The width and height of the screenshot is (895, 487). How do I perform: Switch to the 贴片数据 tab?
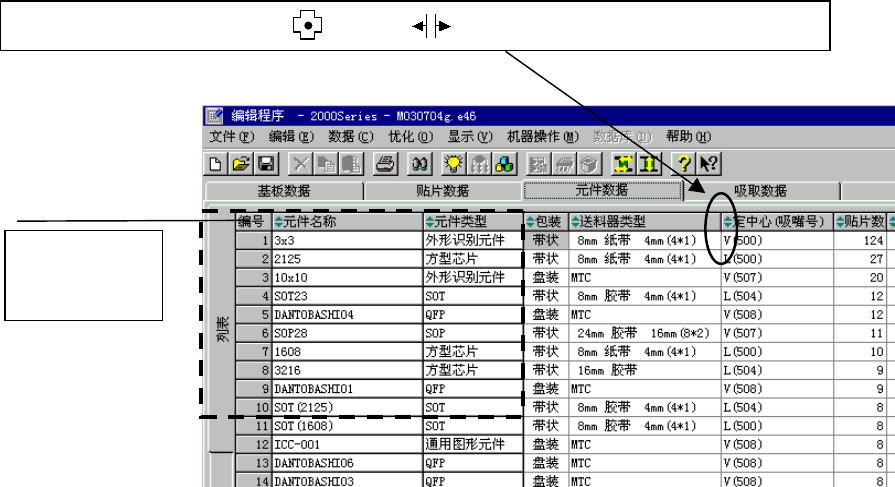coord(442,191)
